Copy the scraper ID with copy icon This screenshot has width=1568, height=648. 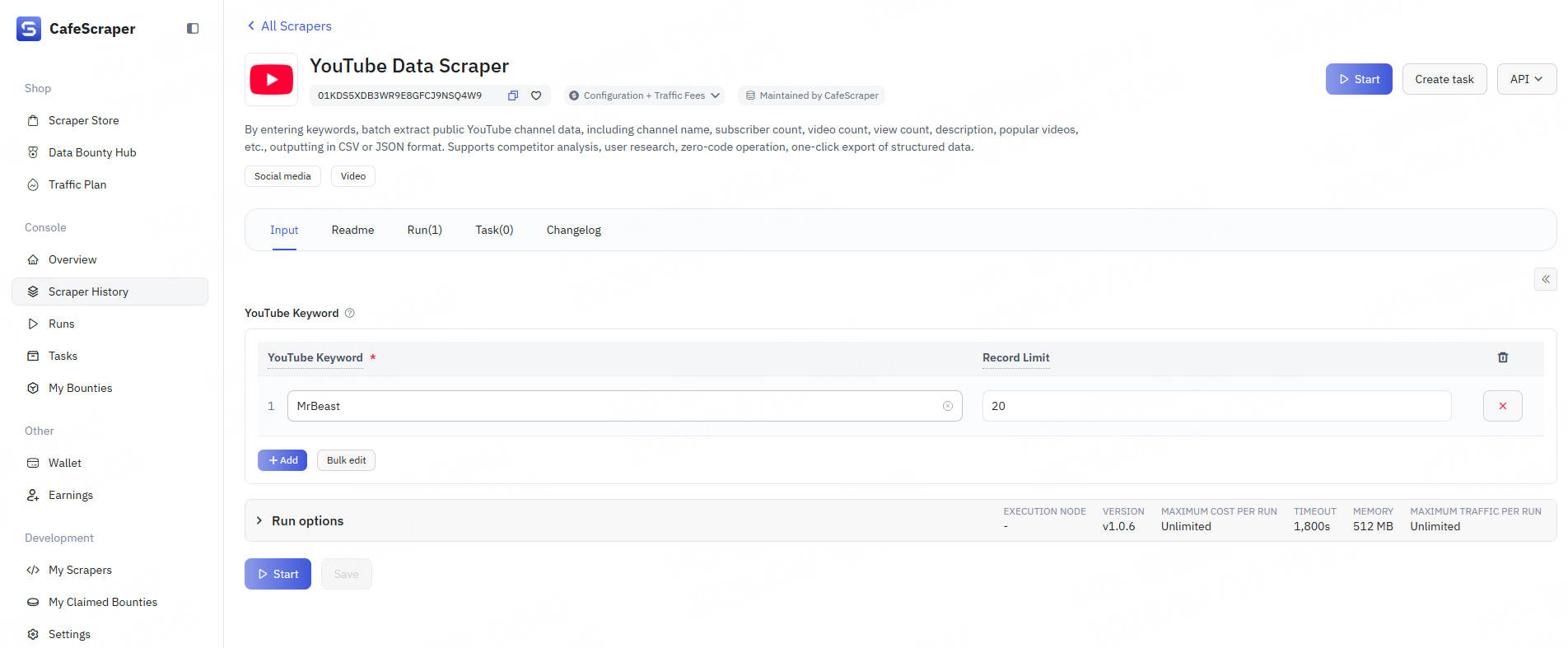(512, 96)
